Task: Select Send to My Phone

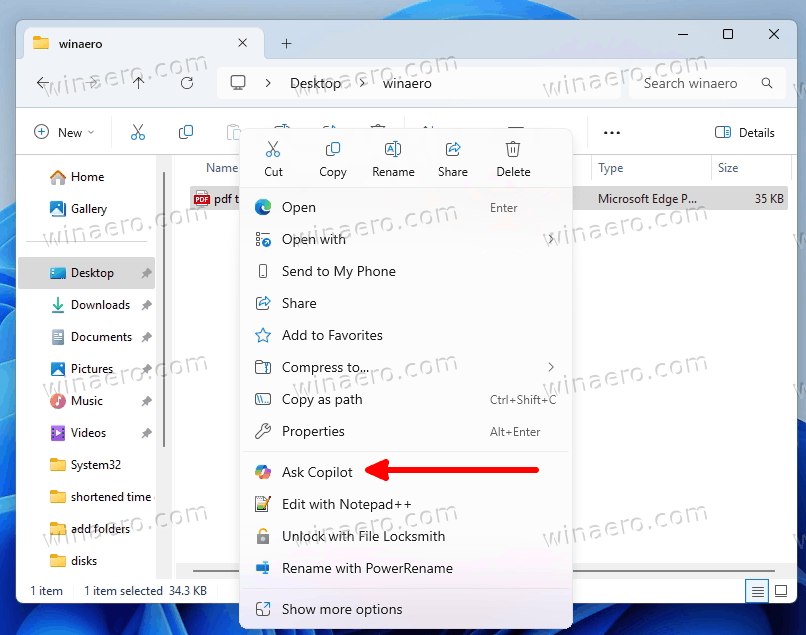Action: coord(406,271)
